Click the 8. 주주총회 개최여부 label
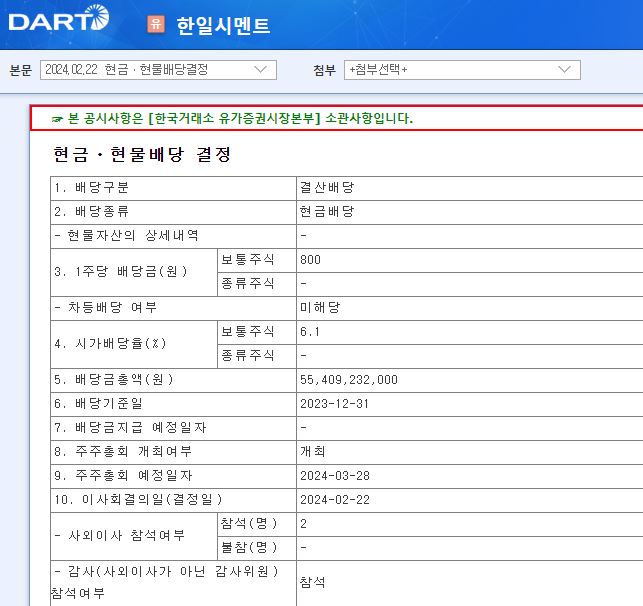 coord(123,452)
